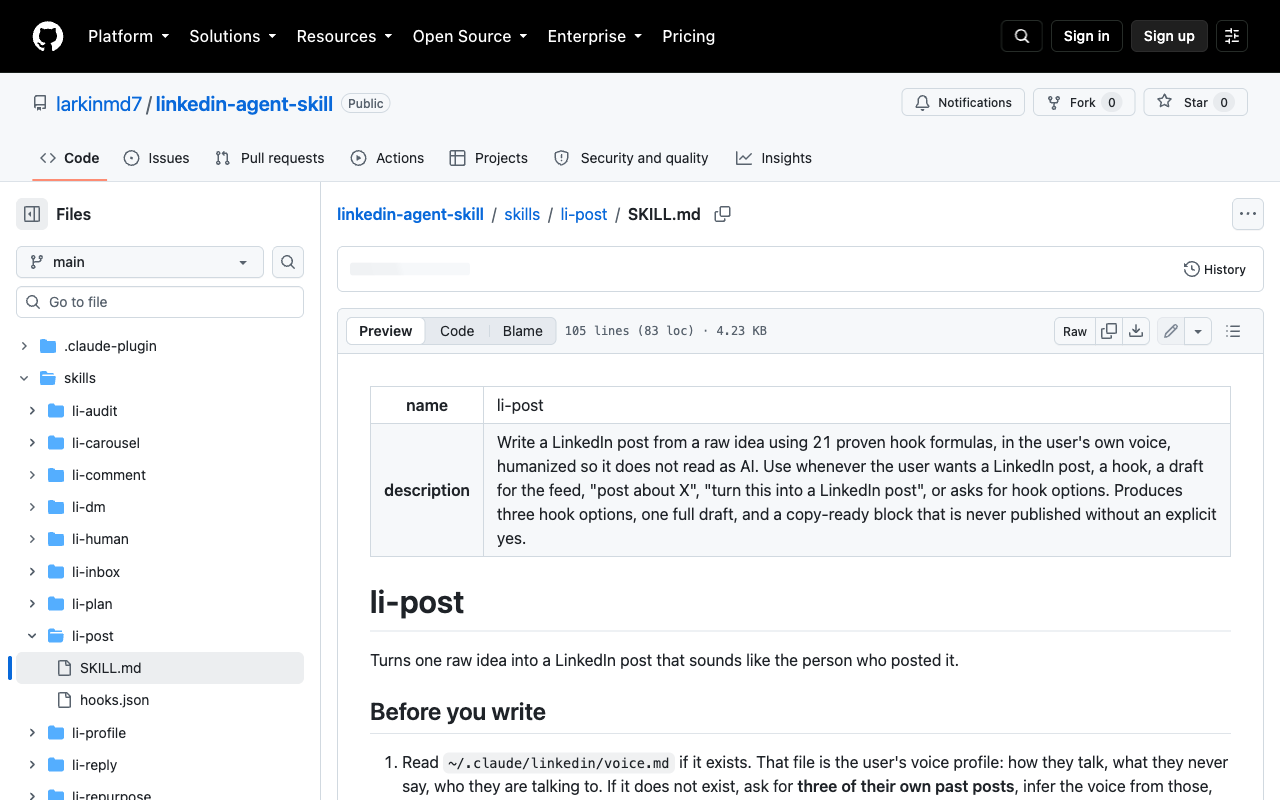Screen dimensions: 1280x800
Task: Edit this file pencil icon
Action: pyautogui.click(x=1171, y=331)
